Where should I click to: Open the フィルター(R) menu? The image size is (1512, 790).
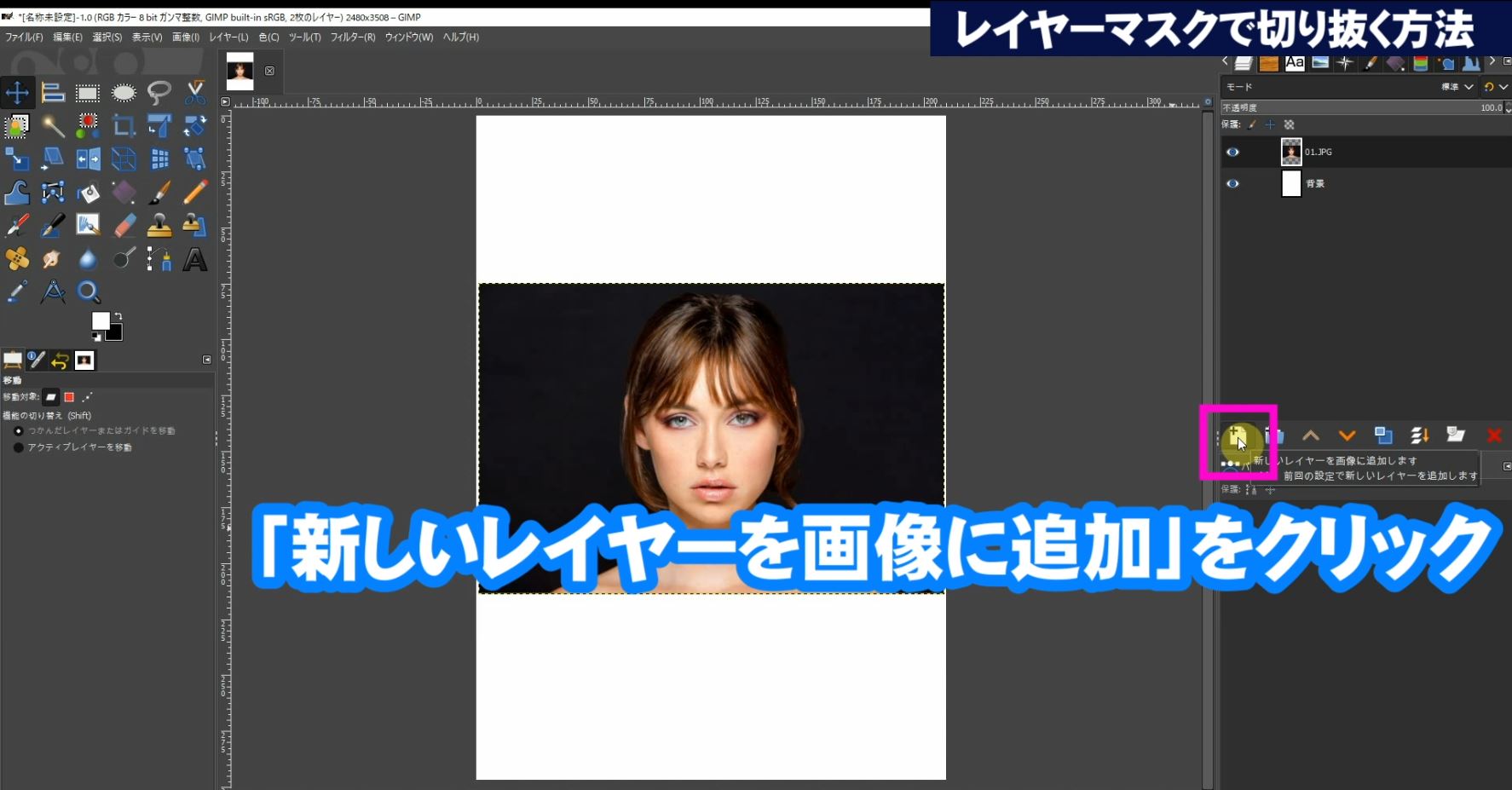[x=352, y=37]
